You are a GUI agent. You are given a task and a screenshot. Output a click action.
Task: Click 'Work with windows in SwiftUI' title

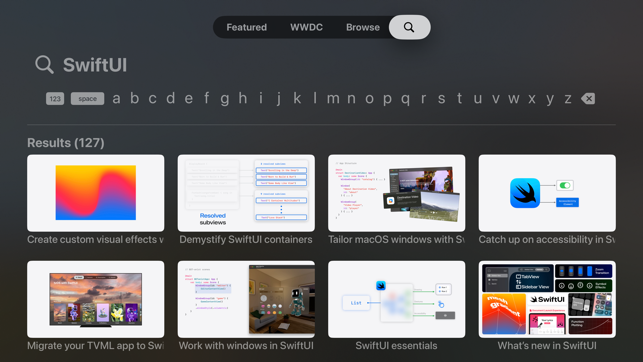tap(246, 346)
